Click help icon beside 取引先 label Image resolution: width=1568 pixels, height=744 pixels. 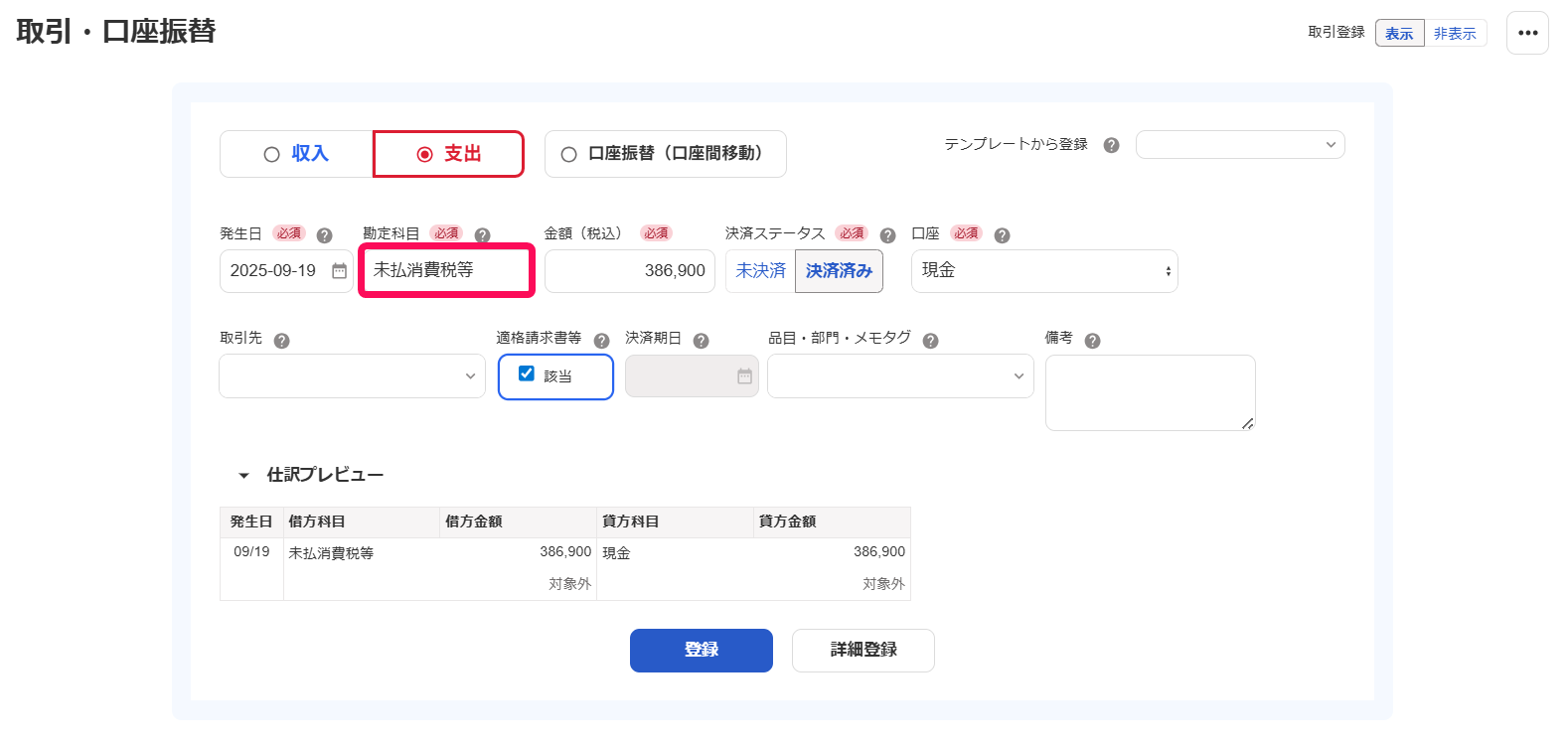281,341
